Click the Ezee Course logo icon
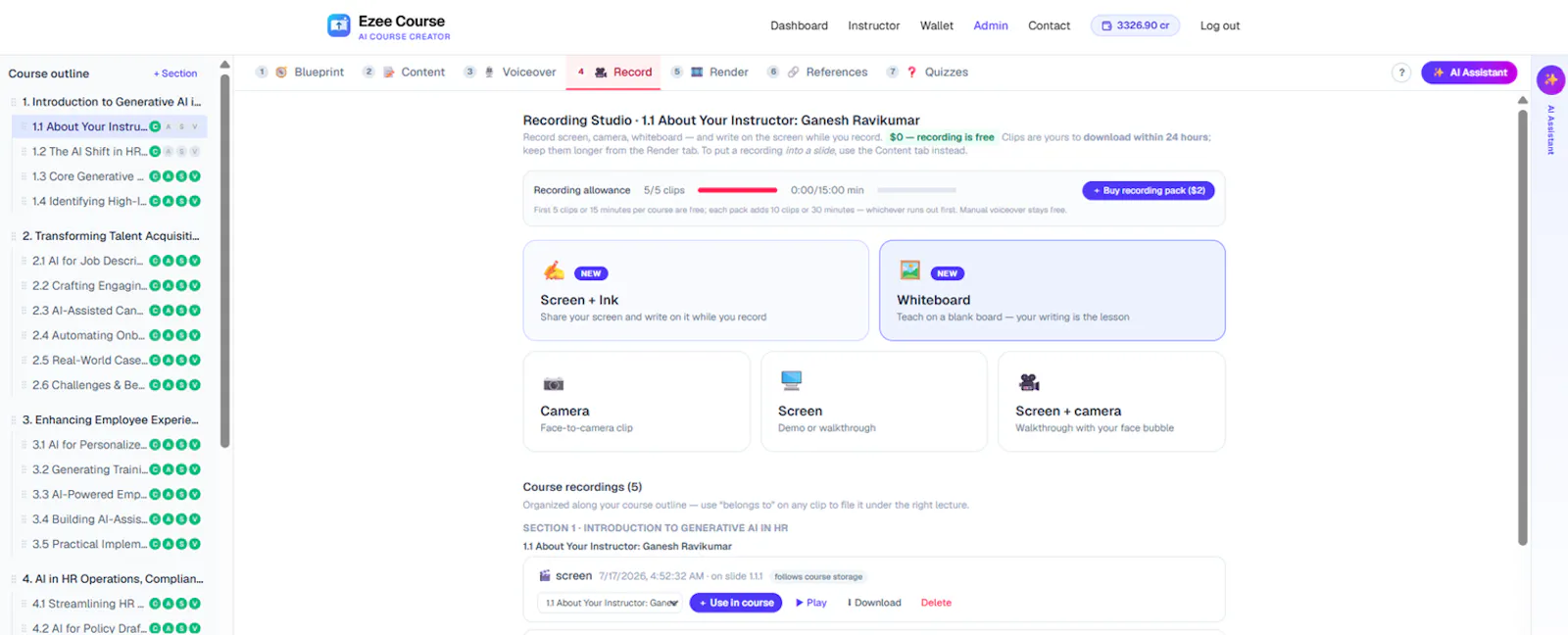The width and height of the screenshot is (1568, 635). (339, 25)
